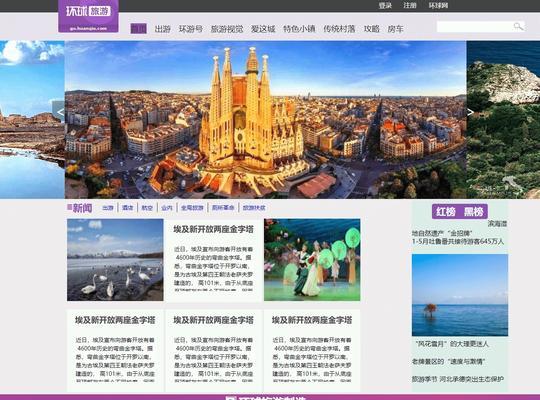The width and height of the screenshot is (540, 400).
Task: Open the 登录 login link
Action: tap(385, 6)
